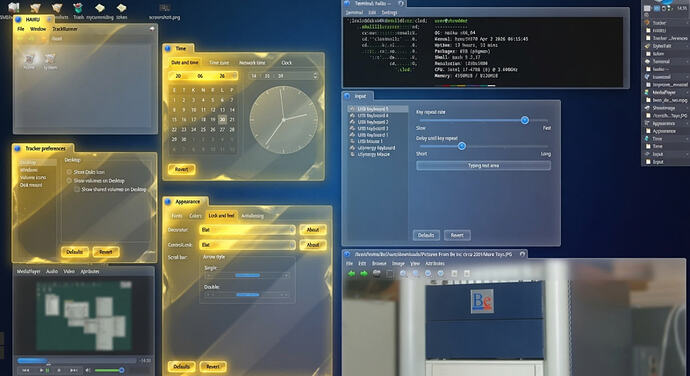Open screenshot.png file on the desktop
Viewport: 690px width, 376px height.
(x=165, y=12)
